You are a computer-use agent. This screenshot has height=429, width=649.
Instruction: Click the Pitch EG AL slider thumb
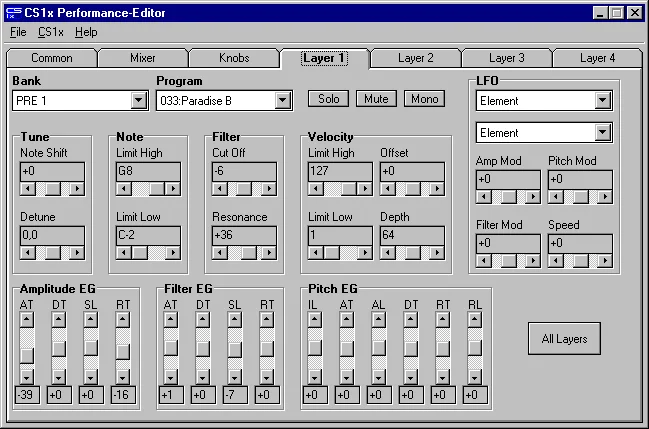379,349
